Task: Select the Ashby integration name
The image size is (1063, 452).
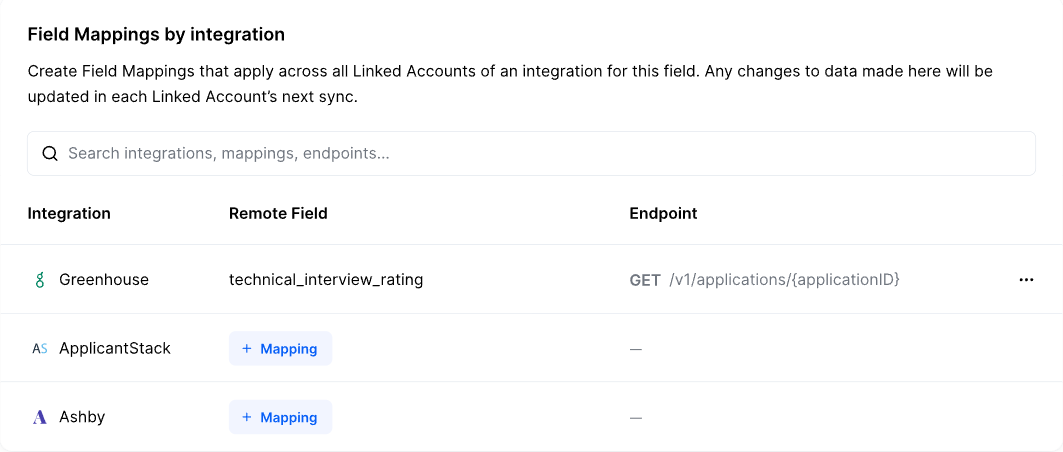Action: click(x=82, y=417)
